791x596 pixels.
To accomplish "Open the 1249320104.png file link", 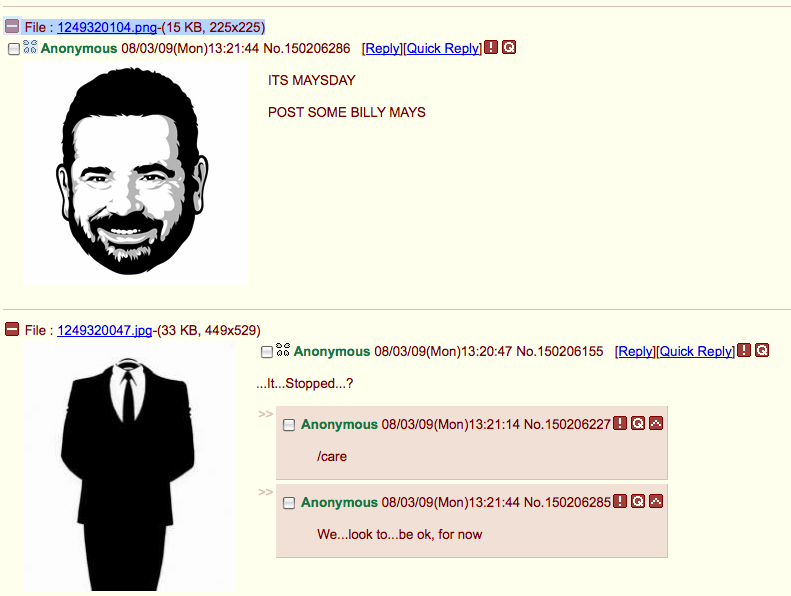I will 107,27.
